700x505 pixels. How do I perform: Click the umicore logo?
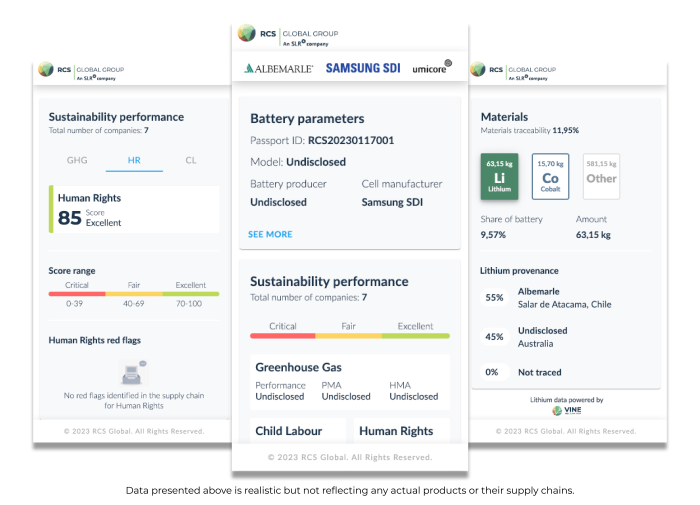(432, 67)
